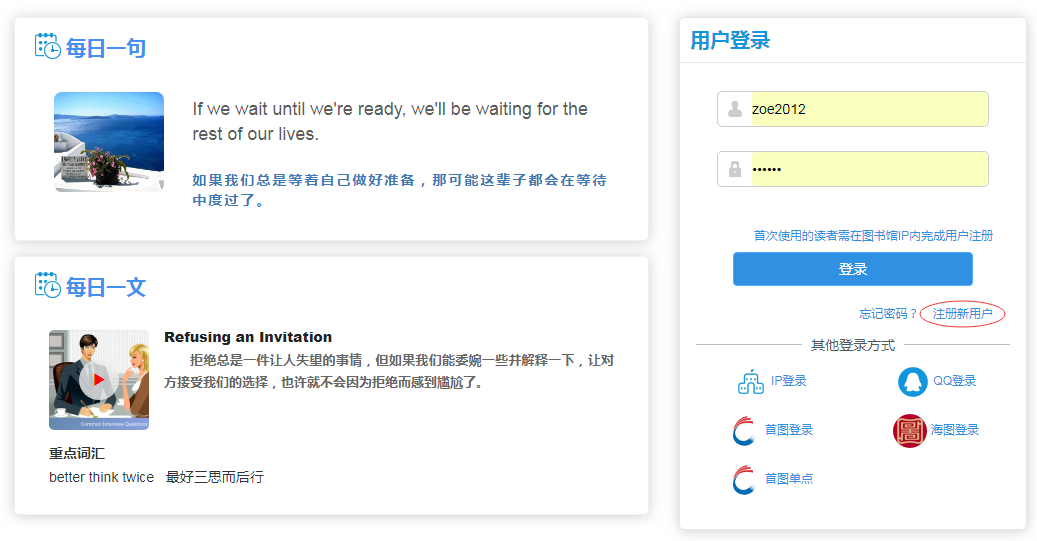This screenshot has width=1037, height=541.
Task: Click the padlock icon in password field
Action: click(735, 169)
